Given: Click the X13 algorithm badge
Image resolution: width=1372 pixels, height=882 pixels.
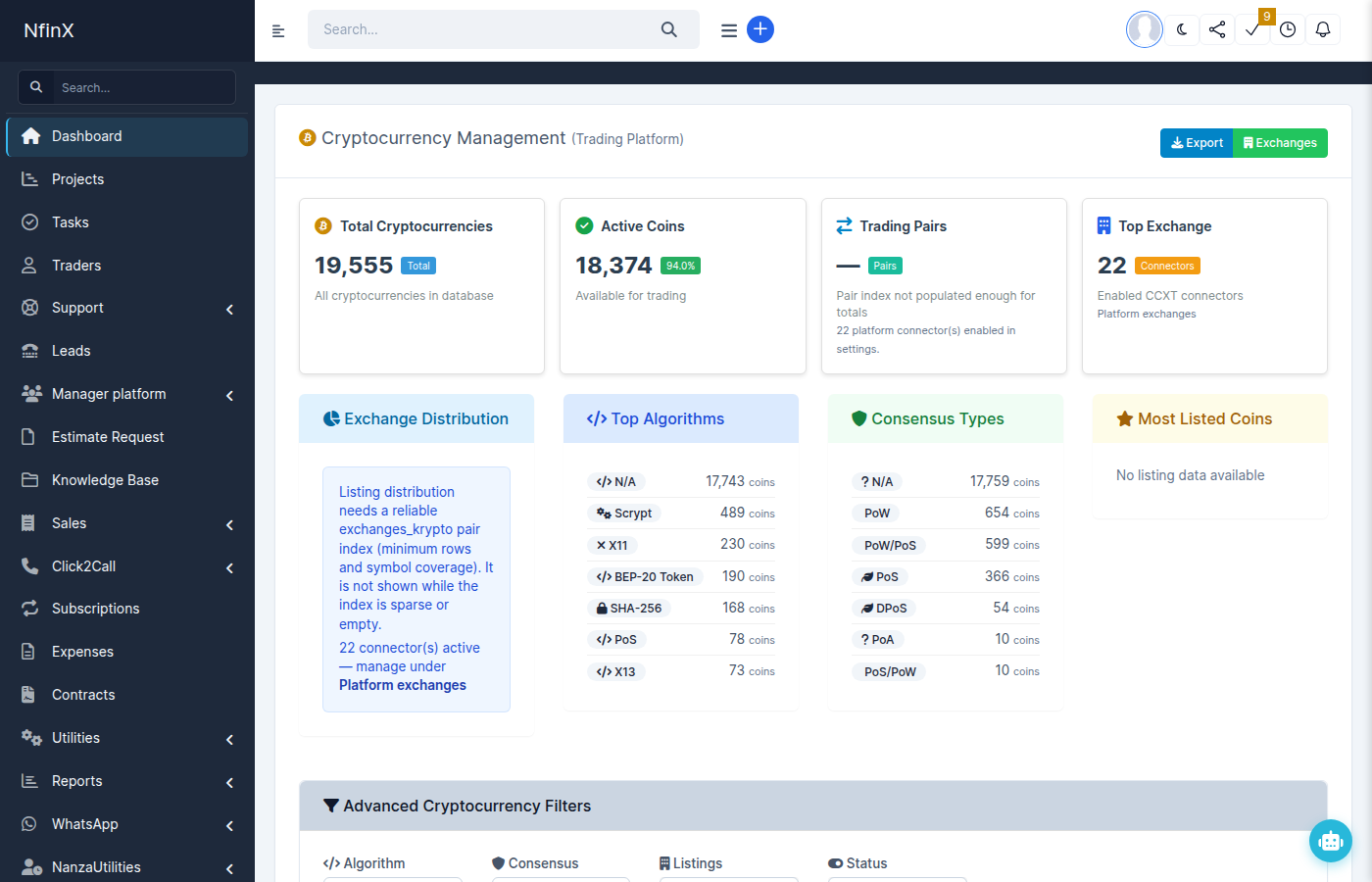Looking at the screenshot, I should pos(616,672).
